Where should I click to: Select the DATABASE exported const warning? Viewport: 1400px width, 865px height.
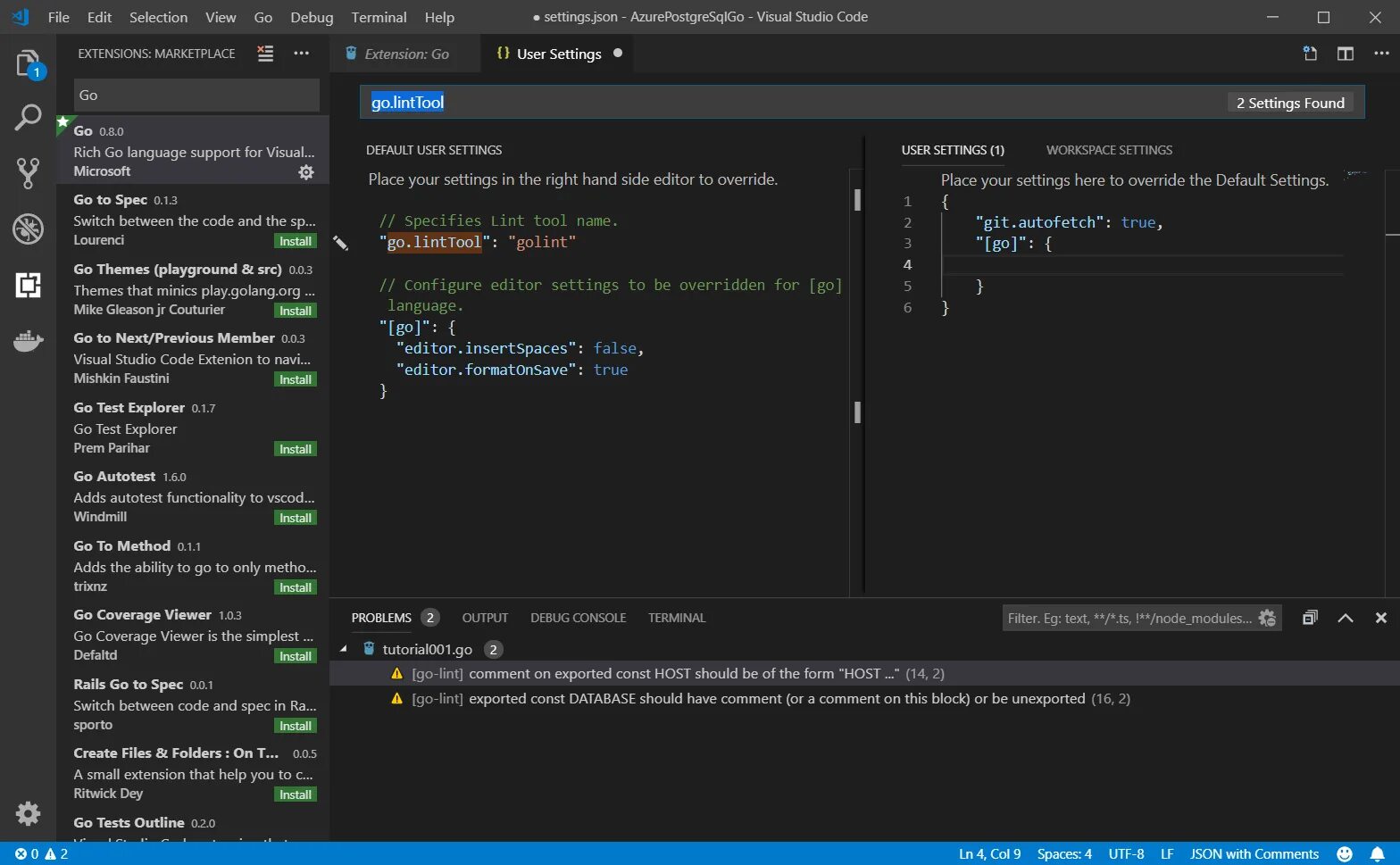[x=864, y=699]
